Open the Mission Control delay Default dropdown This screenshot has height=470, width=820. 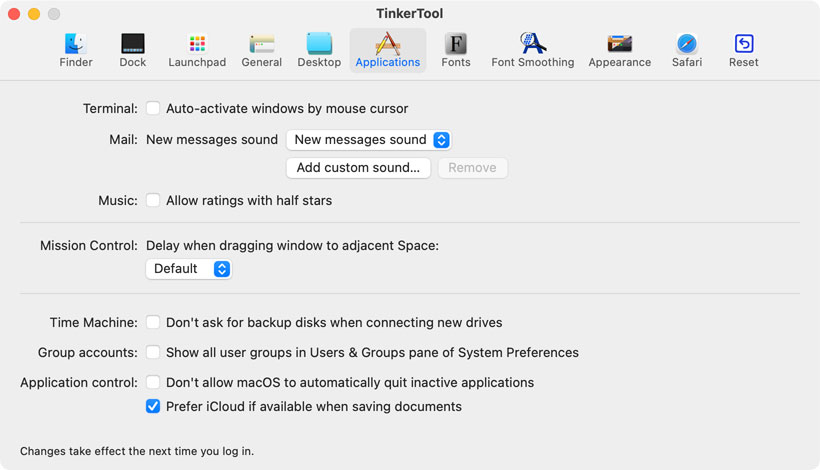pos(189,269)
